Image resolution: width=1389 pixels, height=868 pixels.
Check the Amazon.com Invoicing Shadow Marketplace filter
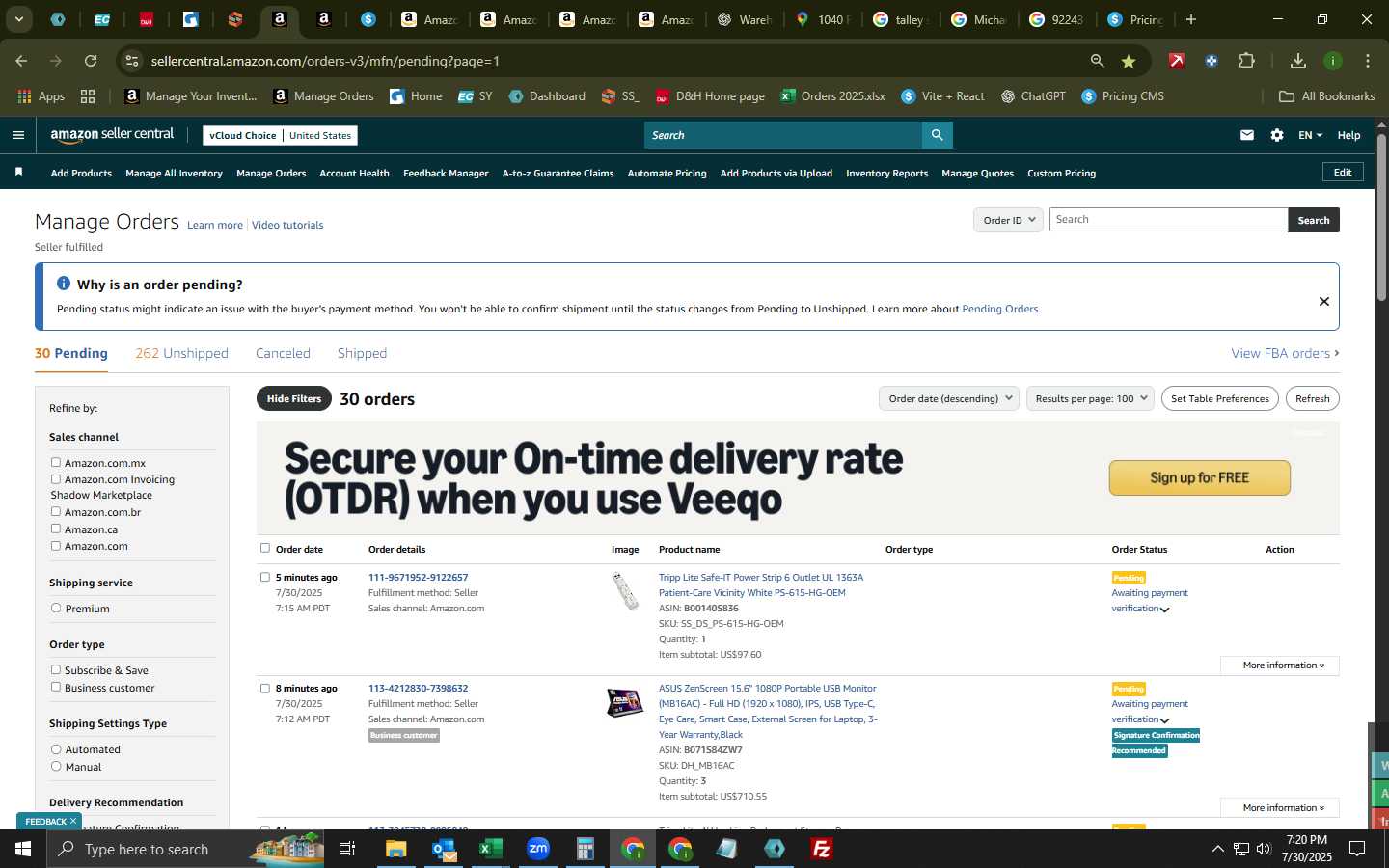click(56, 478)
